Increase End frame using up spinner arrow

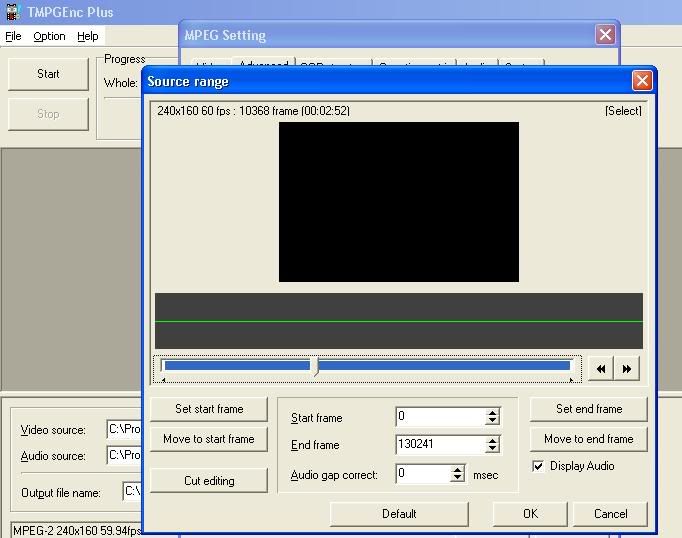click(492, 441)
